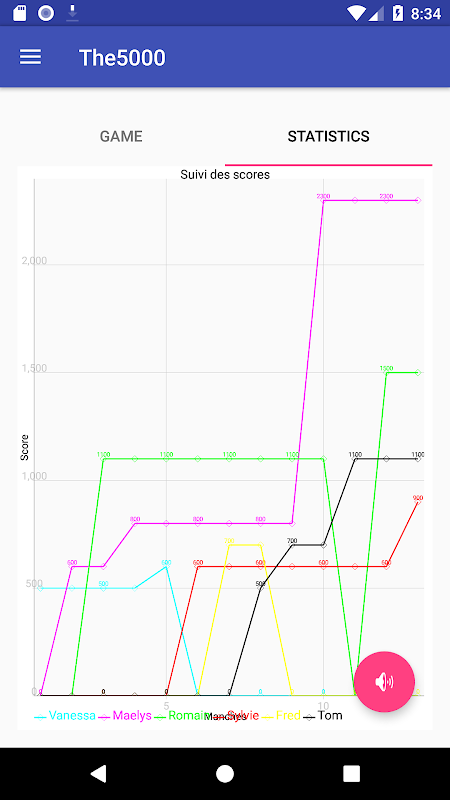Screen dimensions: 450x800
Task: Tap the SD card notification icon
Action: click(x=19, y=13)
